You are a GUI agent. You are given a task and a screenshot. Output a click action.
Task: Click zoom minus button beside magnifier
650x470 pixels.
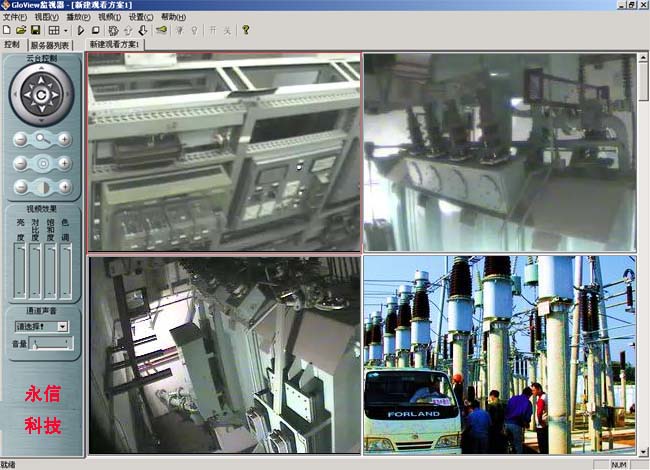[20, 139]
